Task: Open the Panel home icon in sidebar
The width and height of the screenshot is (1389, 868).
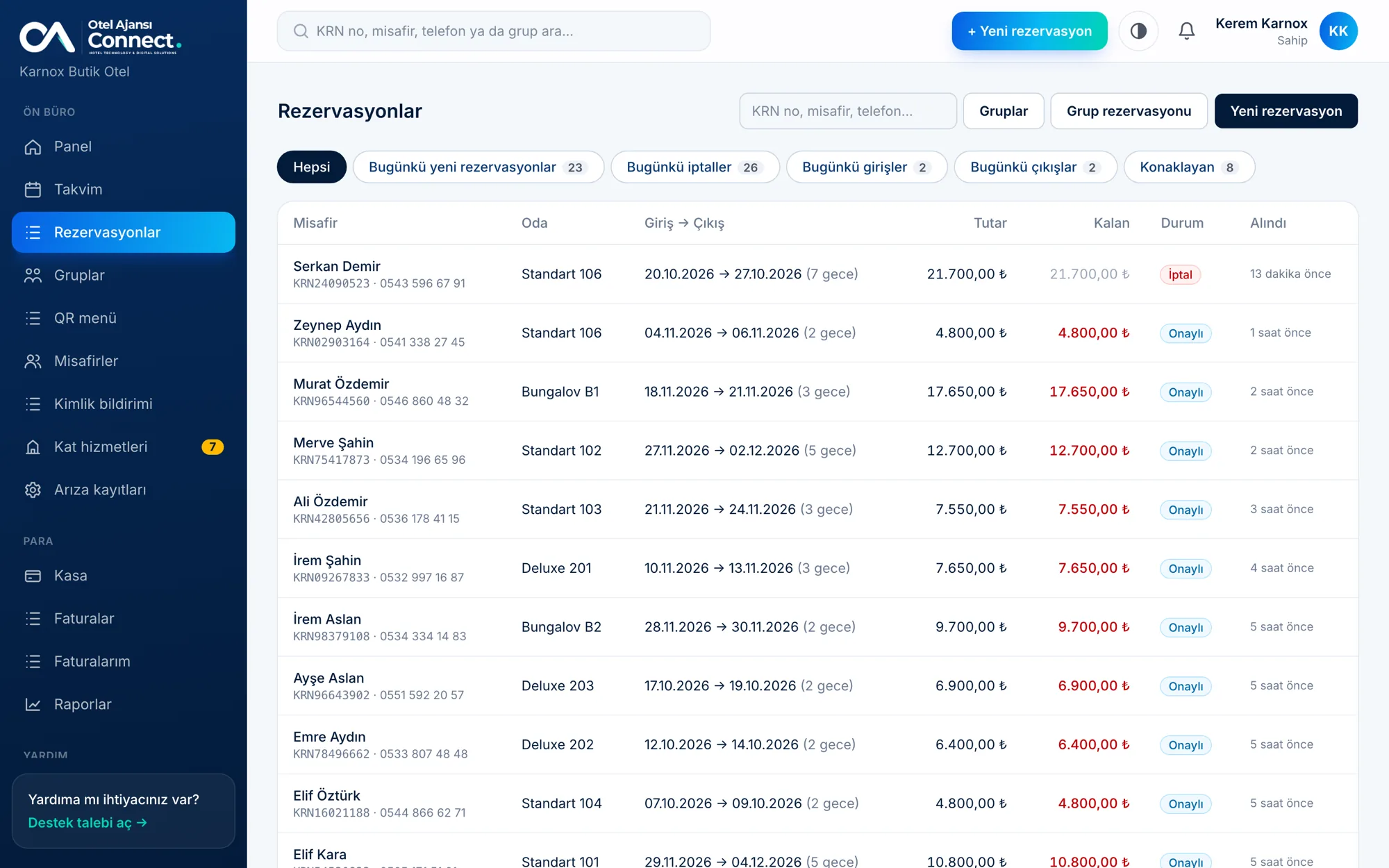Action: pos(33,147)
